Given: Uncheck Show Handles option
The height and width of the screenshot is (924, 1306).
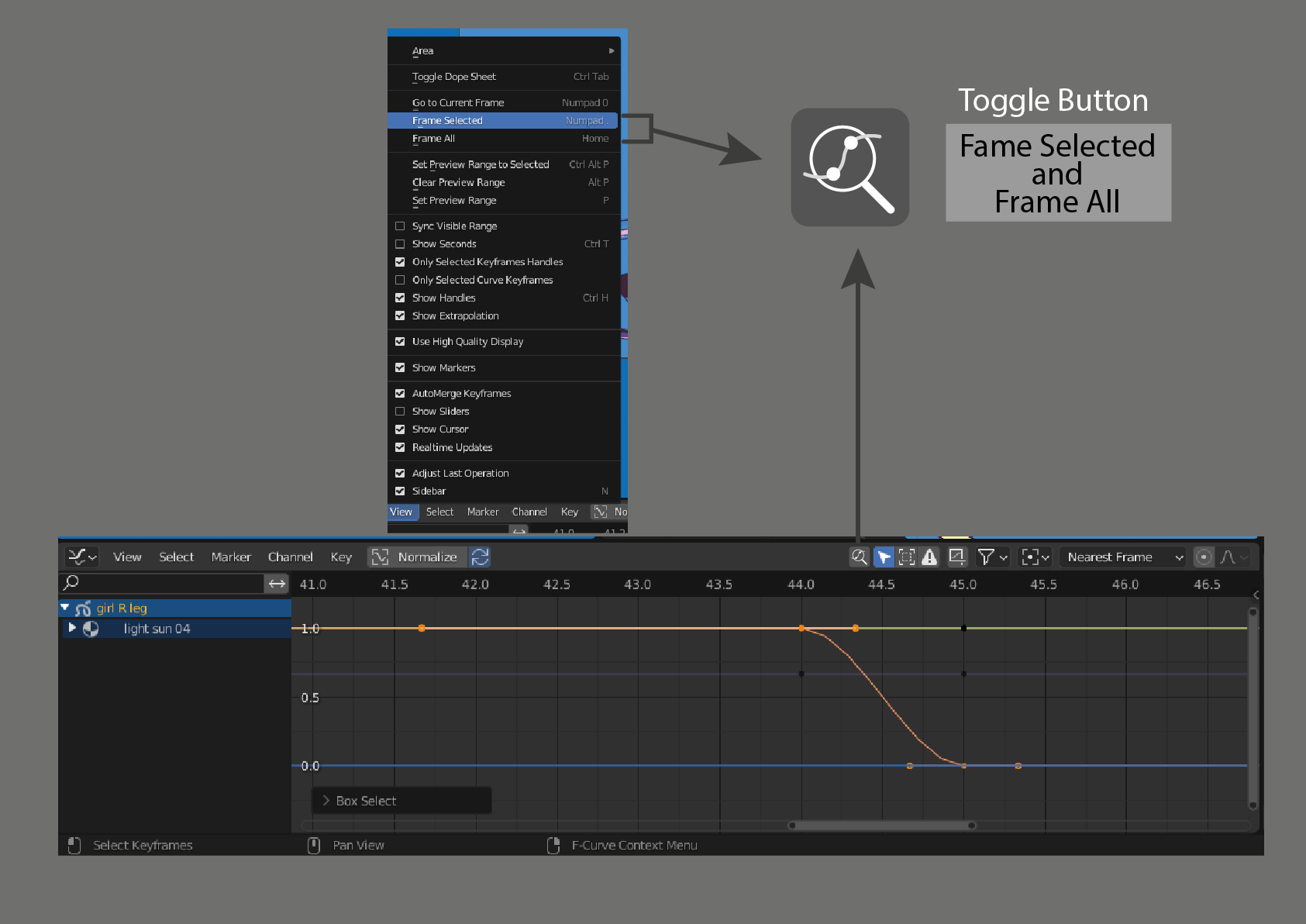Looking at the screenshot, I should coord(400,298).
